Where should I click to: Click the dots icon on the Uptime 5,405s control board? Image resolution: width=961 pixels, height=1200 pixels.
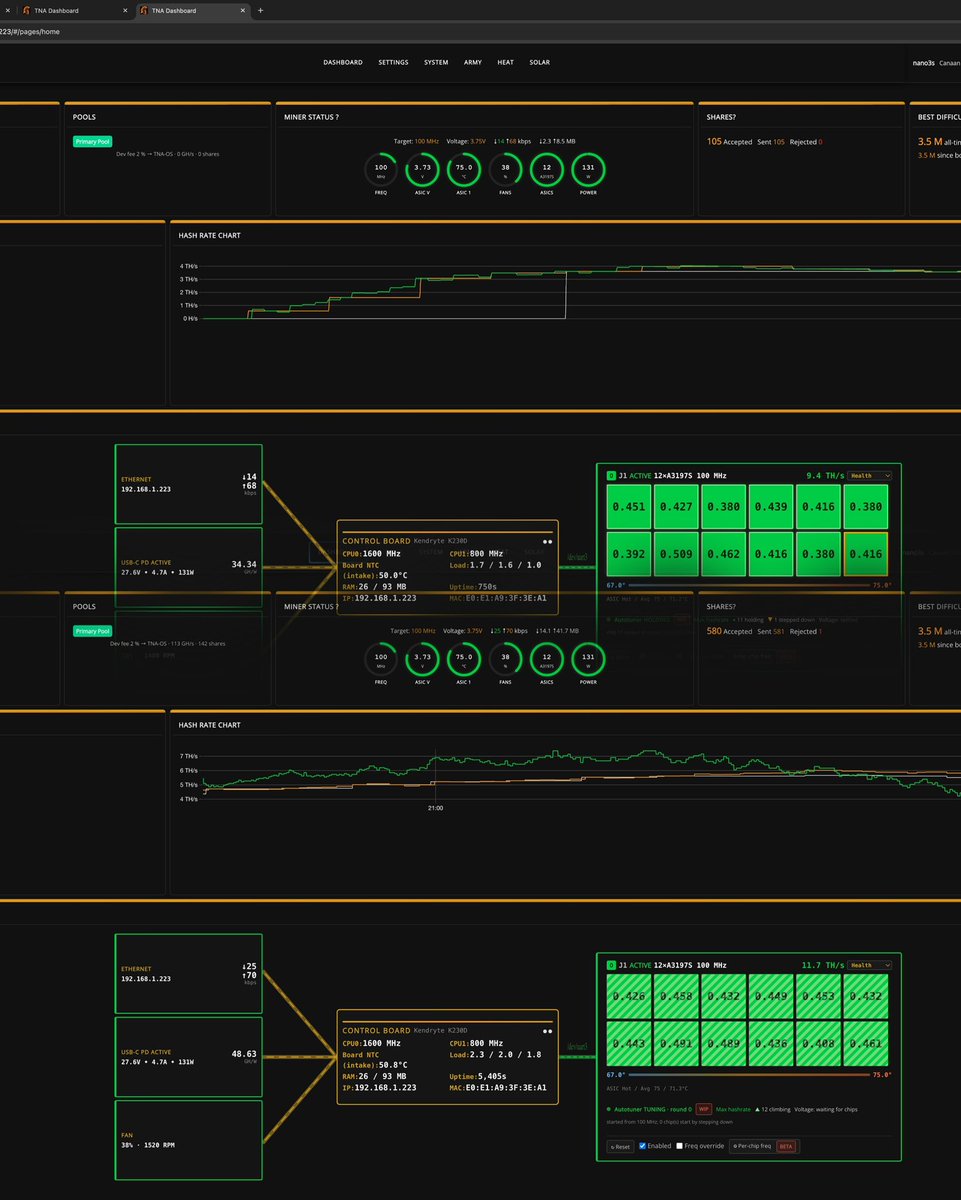(547, 1030)
